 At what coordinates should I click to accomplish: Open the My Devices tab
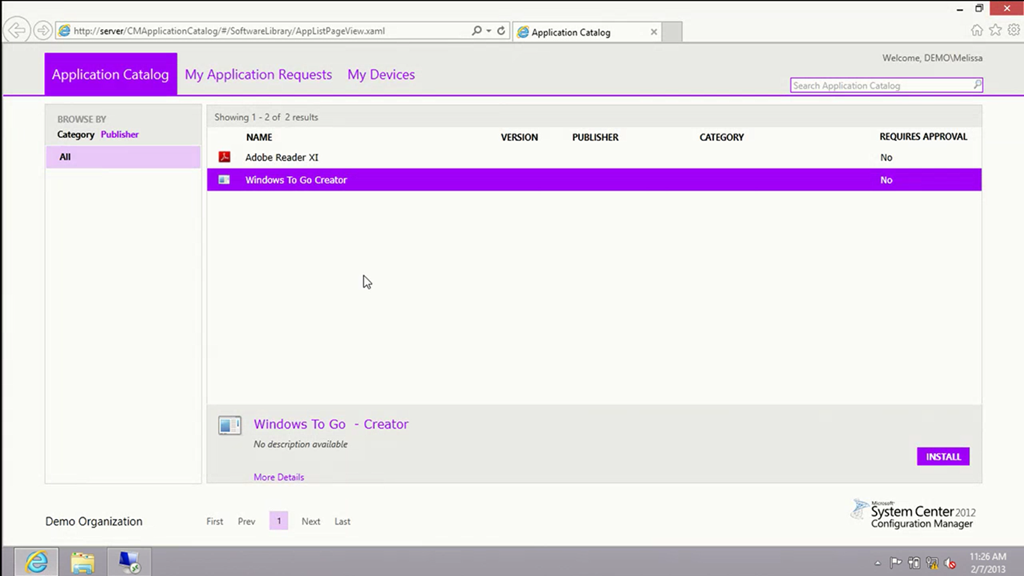coord(381,75)
